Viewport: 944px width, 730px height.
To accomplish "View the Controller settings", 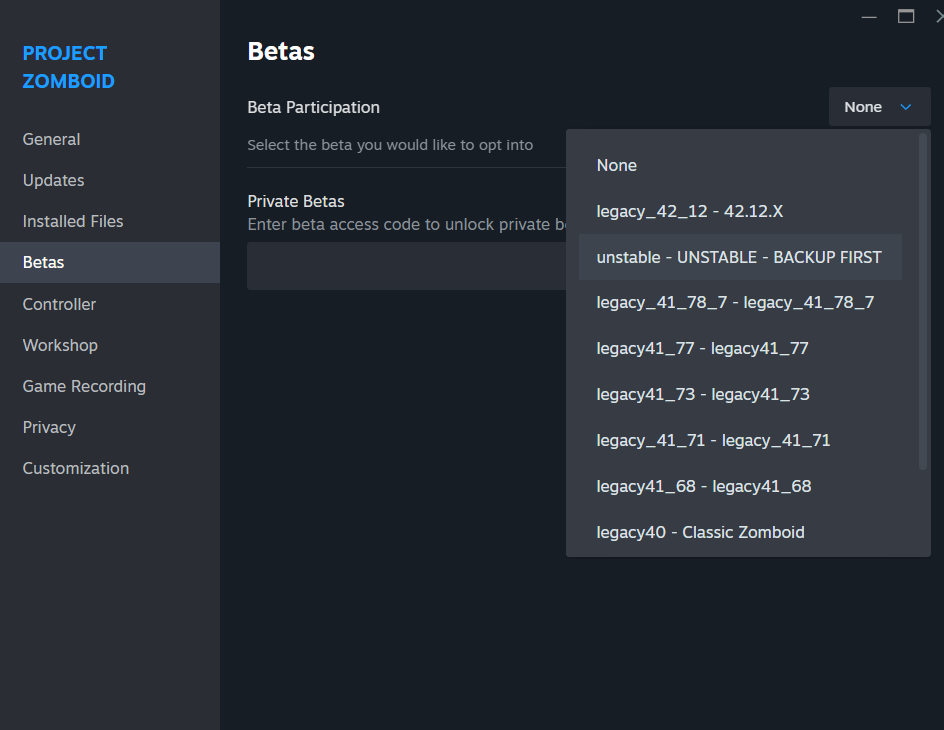I will 60,304.
